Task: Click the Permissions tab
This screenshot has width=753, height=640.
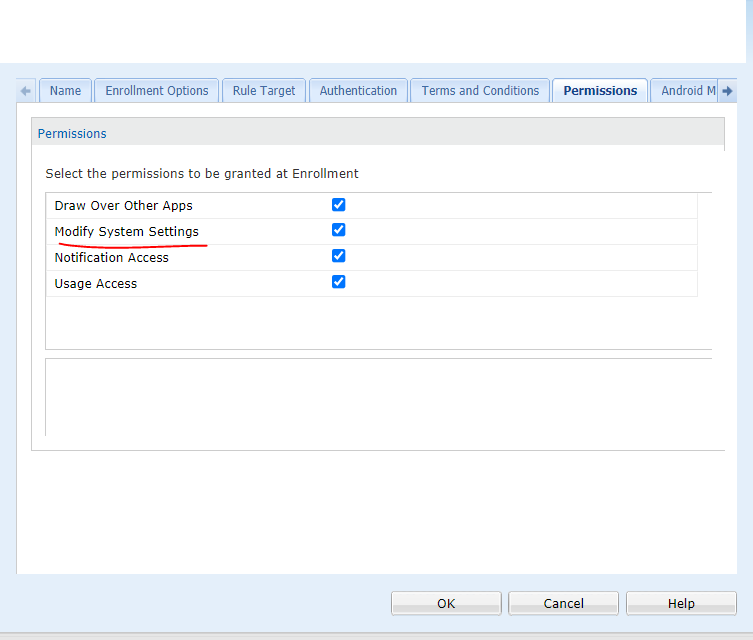Action: click(x=600, y=91)
